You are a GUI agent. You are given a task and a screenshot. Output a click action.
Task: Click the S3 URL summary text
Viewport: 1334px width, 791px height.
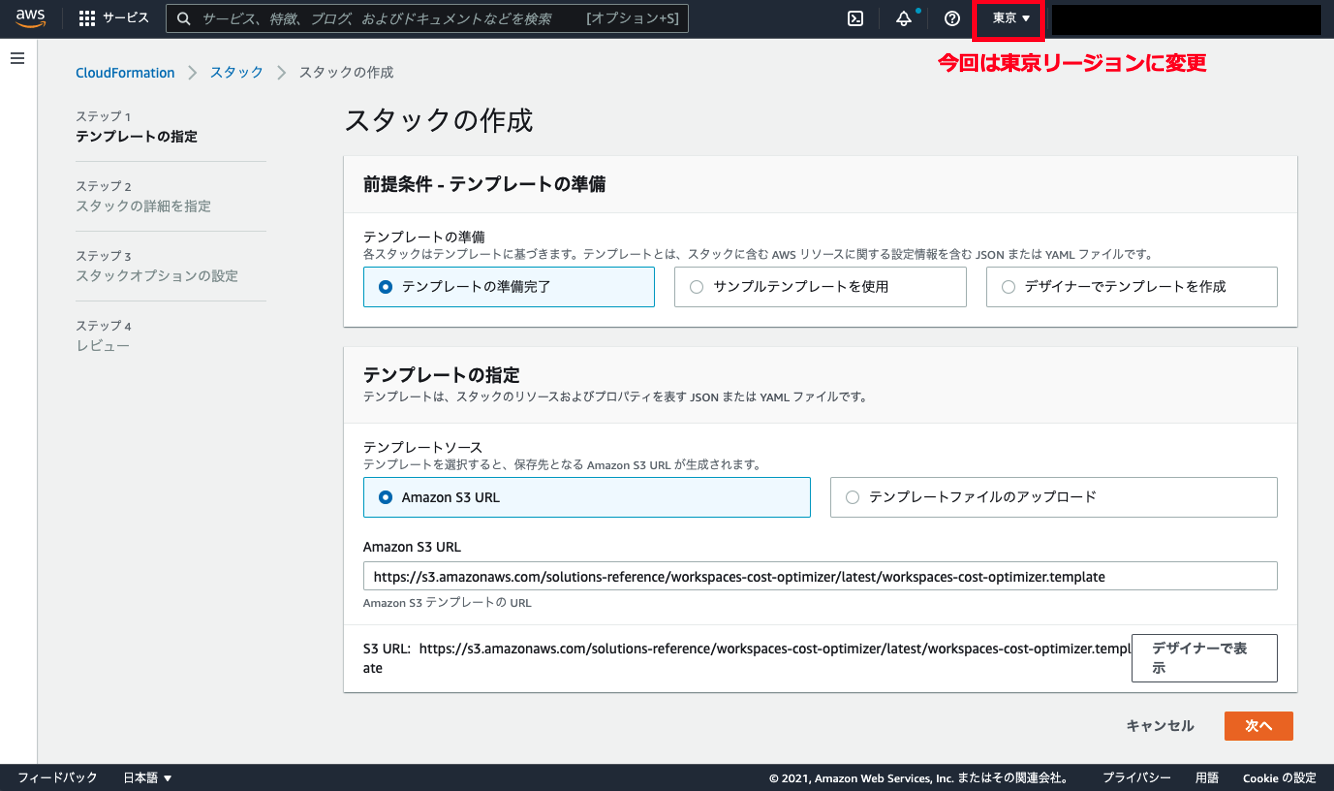click(747, 658)
